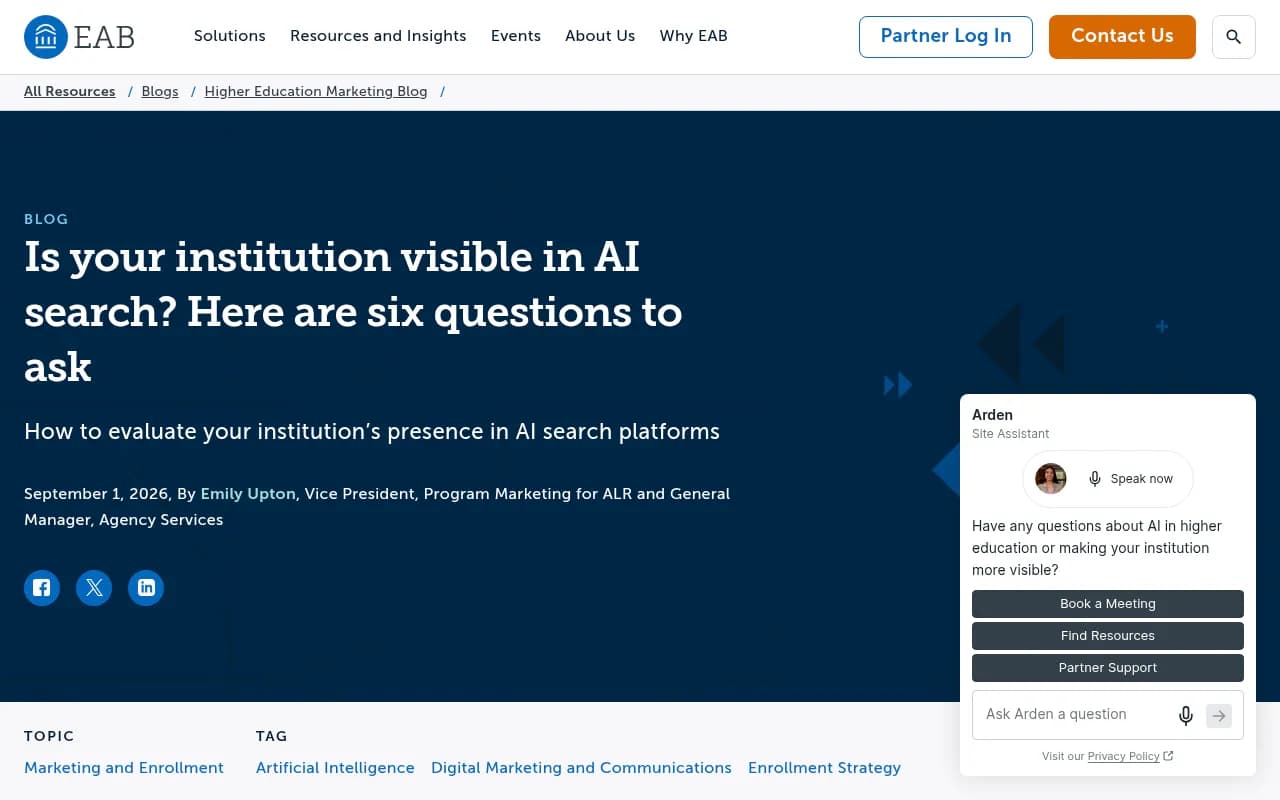The height and width of the screenshot is (800, 1280).
Task: Share the article on X
Action: point(94,588)
